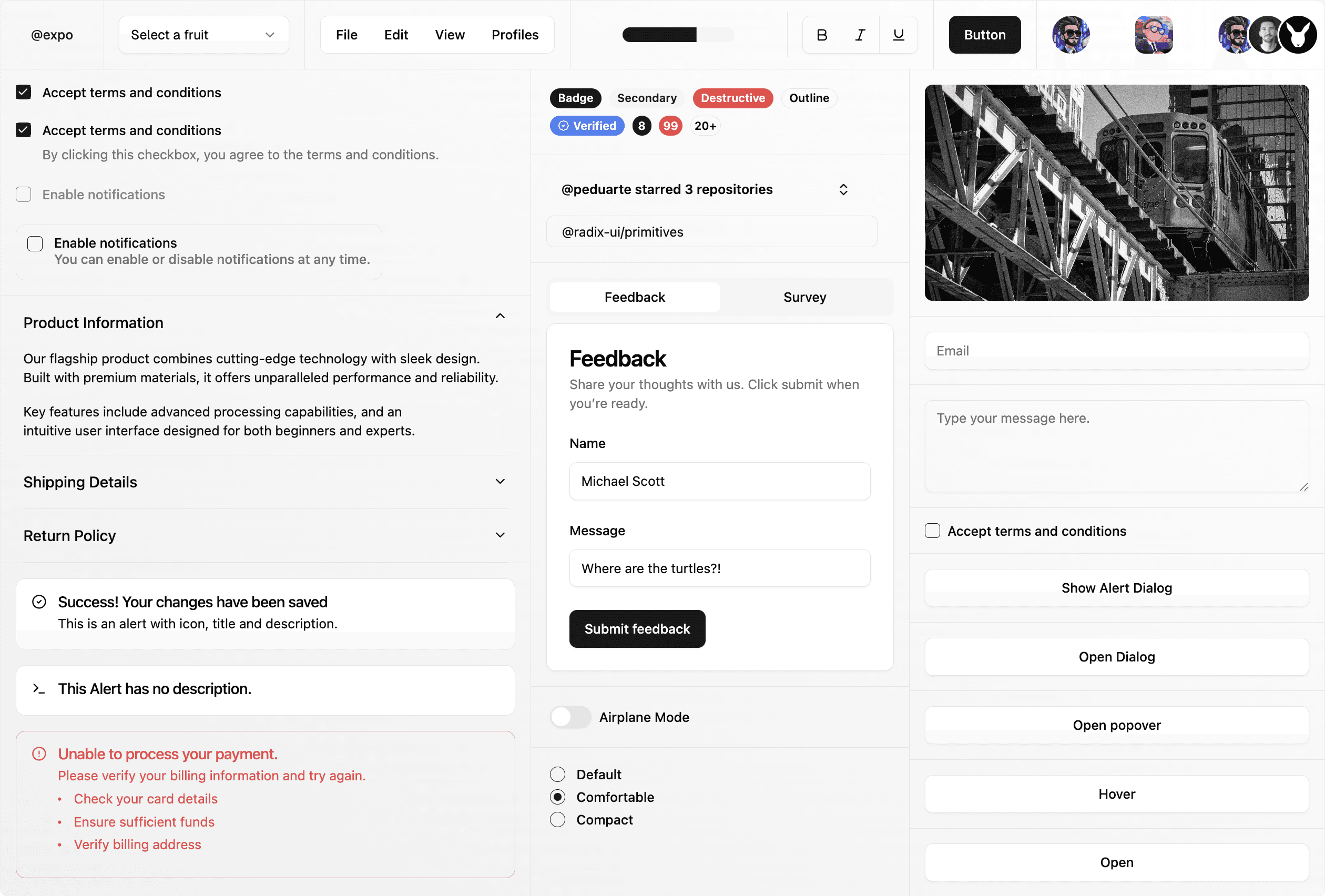
Task: Expand the Shipping Details accordion
Action: (x=265, y=482)
